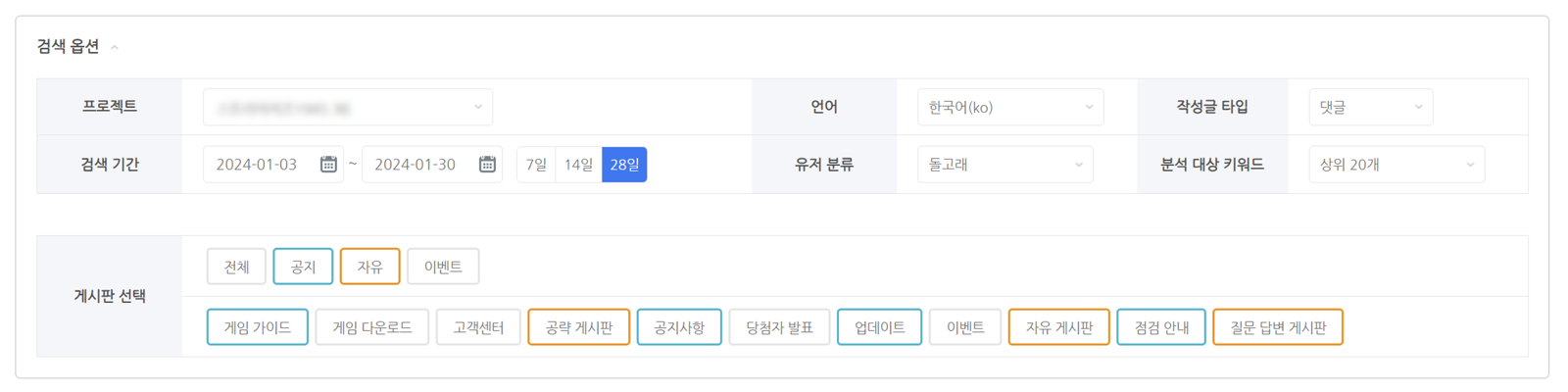This screenshot has width=1568, height=392.
Task: Toggle the 질문 답변 게시판 board
Action: point(1277,327)
